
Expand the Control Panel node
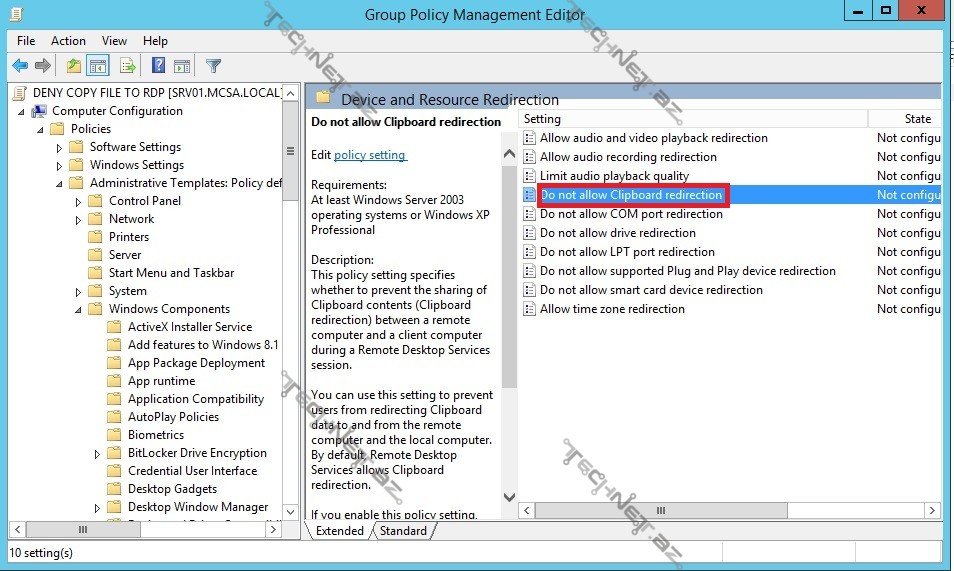(x=78, y=201)
